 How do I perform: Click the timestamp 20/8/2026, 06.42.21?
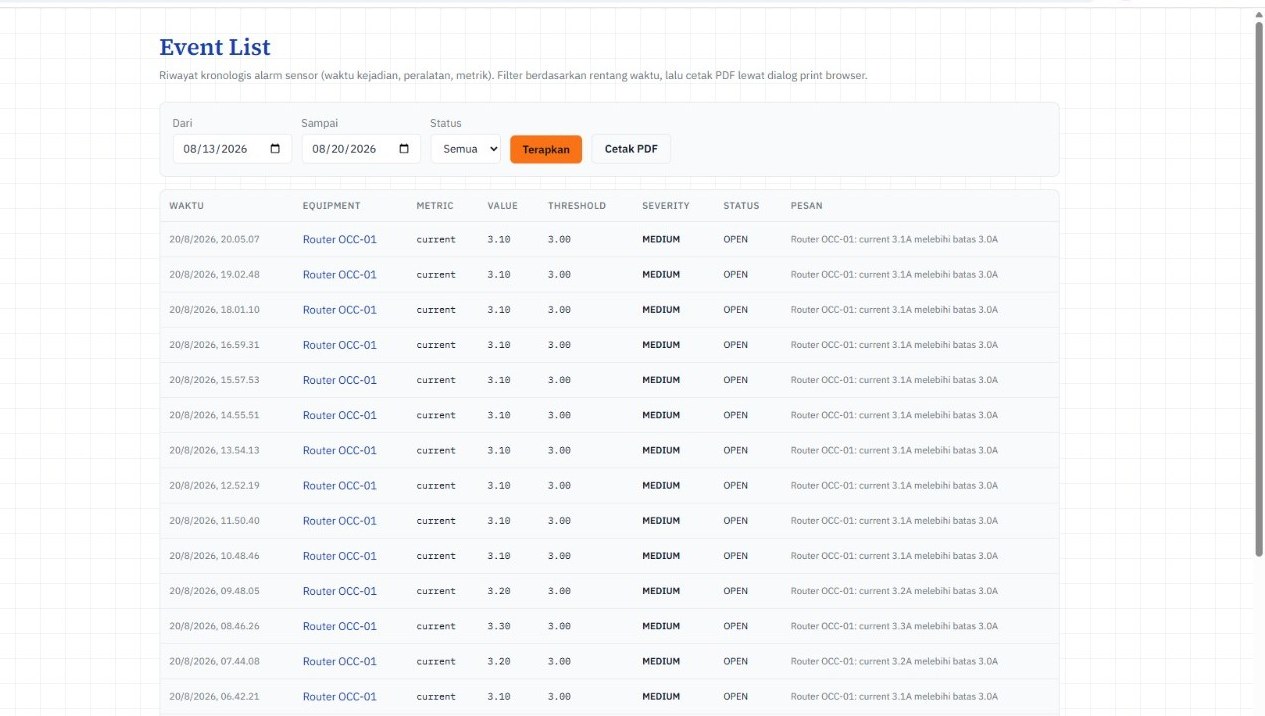(x=214, y=696)
